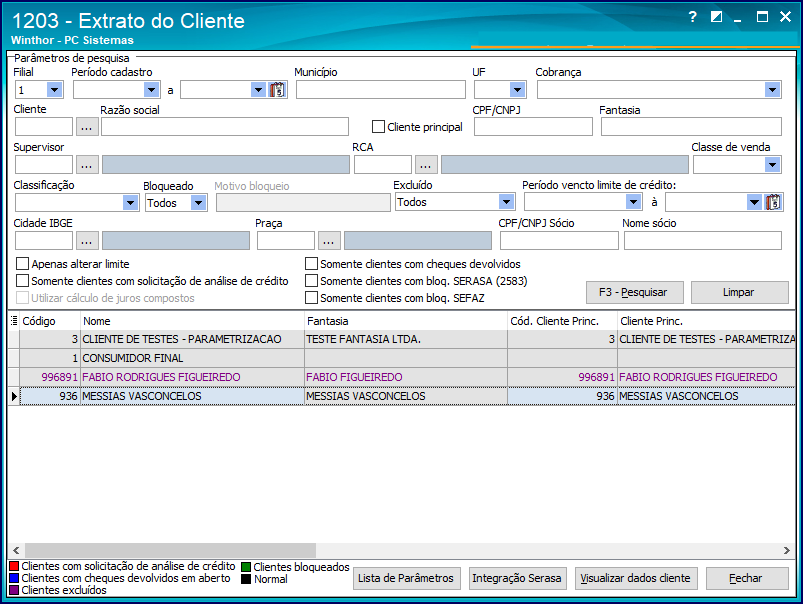This screenshot has width=803, height=604.
Task: Check Somente clientes com bloq. SERASA
Action: [x=311, y=281]
